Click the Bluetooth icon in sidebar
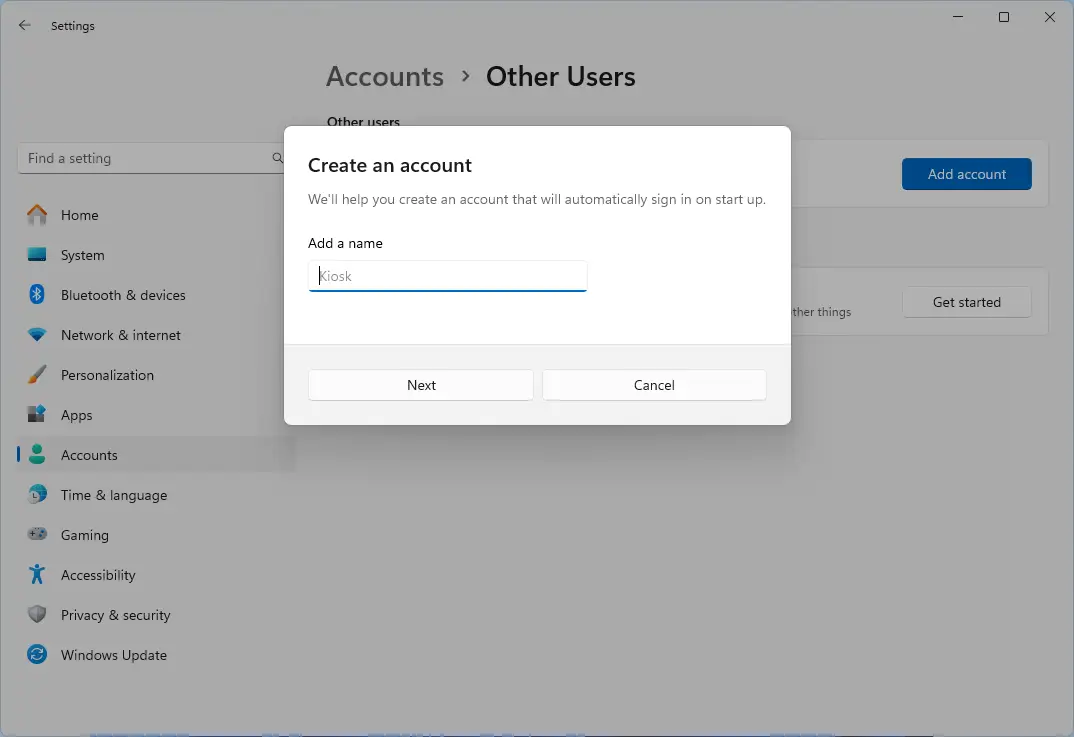 pos(37,295)
